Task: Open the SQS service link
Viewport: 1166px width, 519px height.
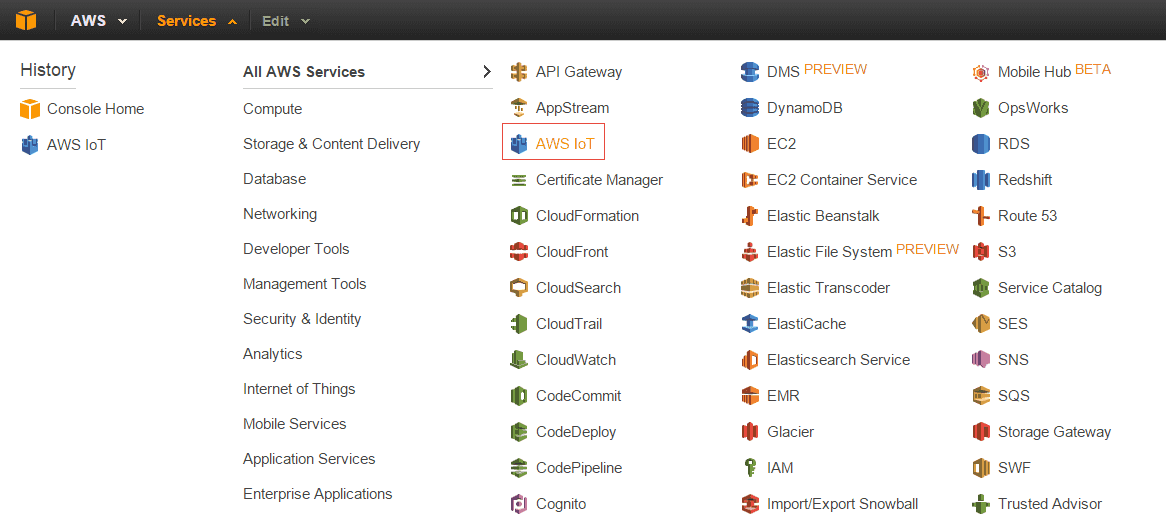Action: (1014, 396)
